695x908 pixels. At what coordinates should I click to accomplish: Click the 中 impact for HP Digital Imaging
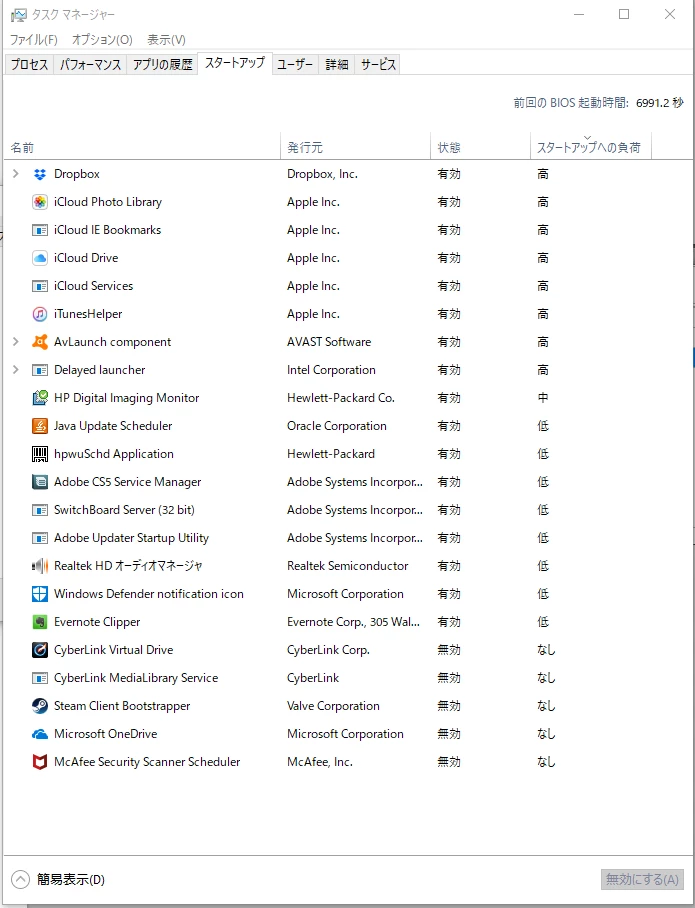[543, 398]
